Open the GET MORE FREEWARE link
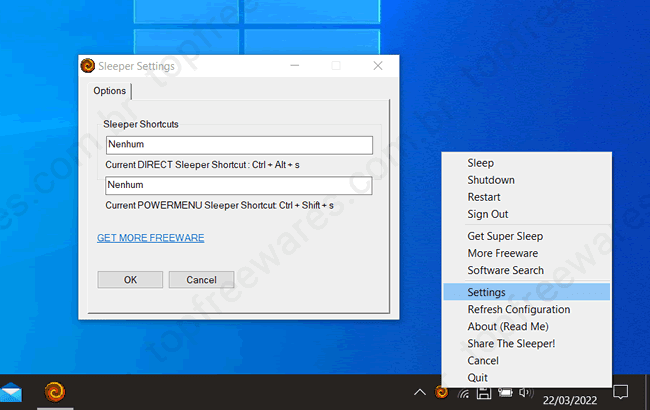This screenshot has width=650, height=410. tap(150, 238)
